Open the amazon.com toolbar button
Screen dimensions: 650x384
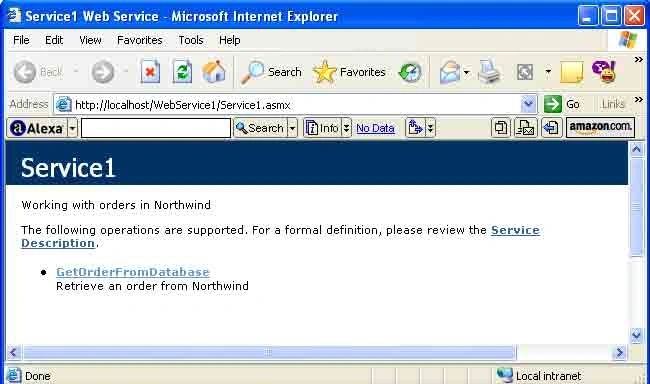tap(600, 127)
